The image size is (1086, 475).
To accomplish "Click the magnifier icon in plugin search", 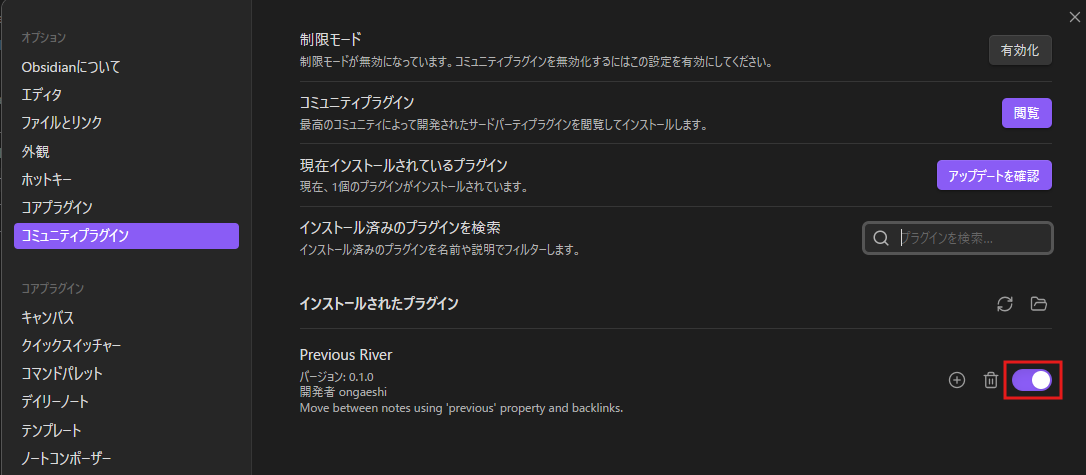I will click(x=881, y=238).
